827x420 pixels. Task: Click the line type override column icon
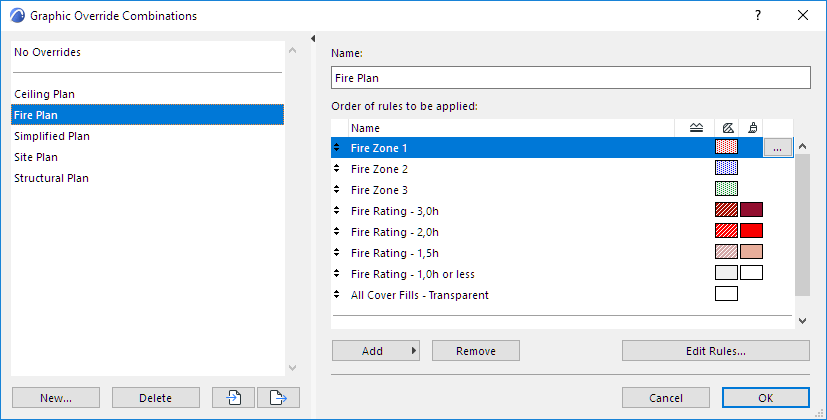697,128
